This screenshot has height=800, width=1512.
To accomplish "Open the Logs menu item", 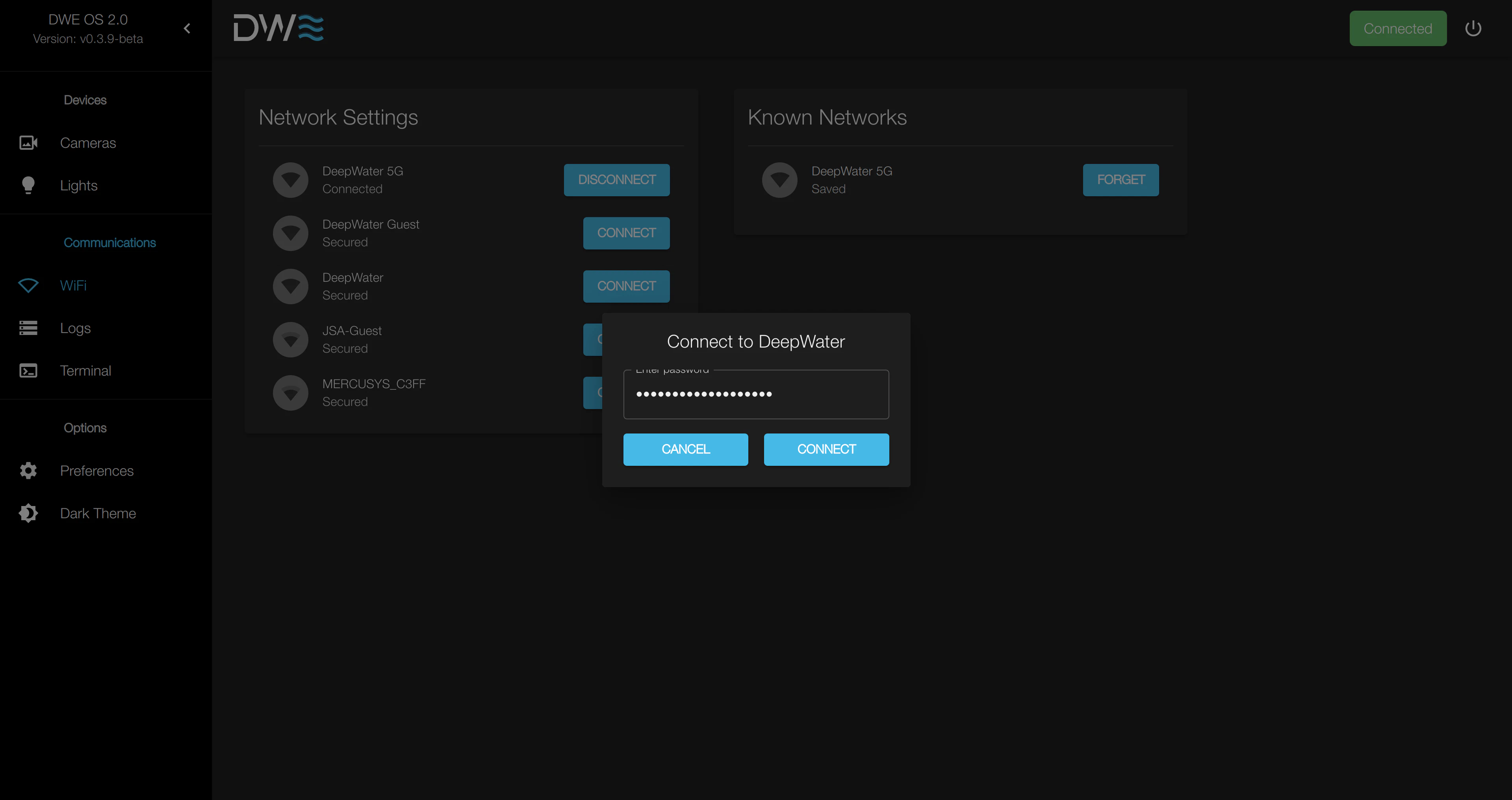I will tap(75, 328).
